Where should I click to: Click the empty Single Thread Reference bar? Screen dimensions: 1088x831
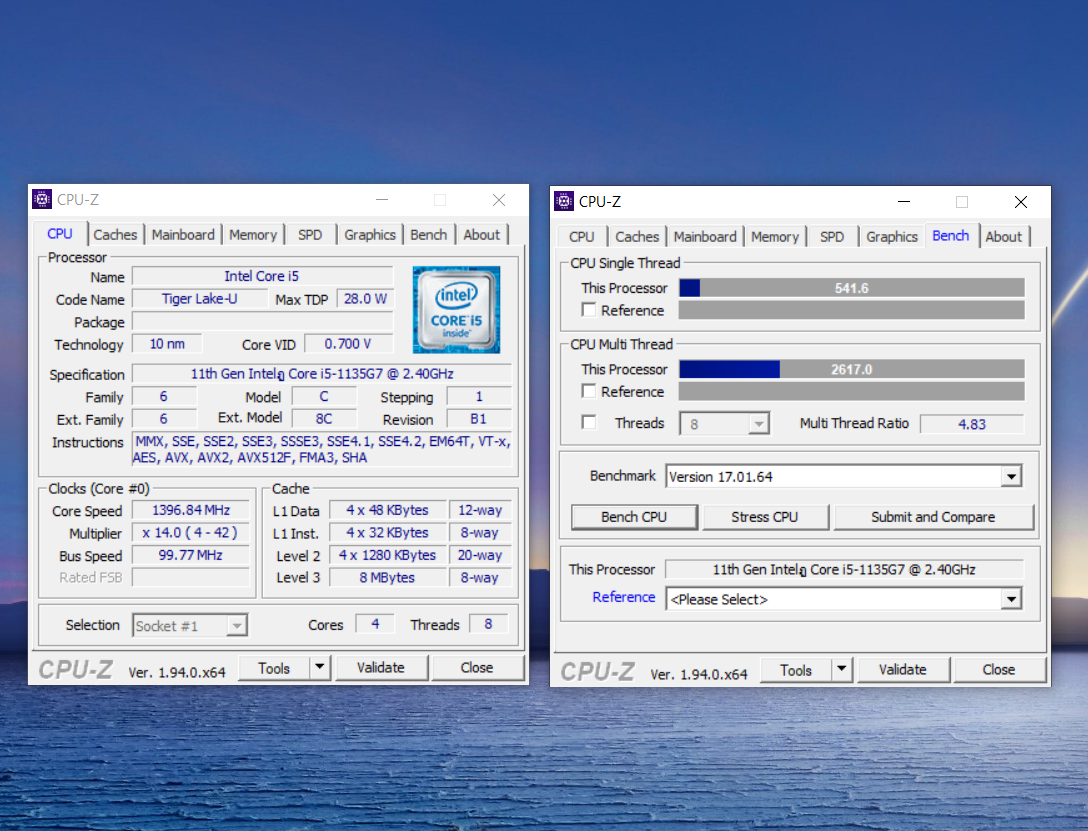[x=851, y=310]
